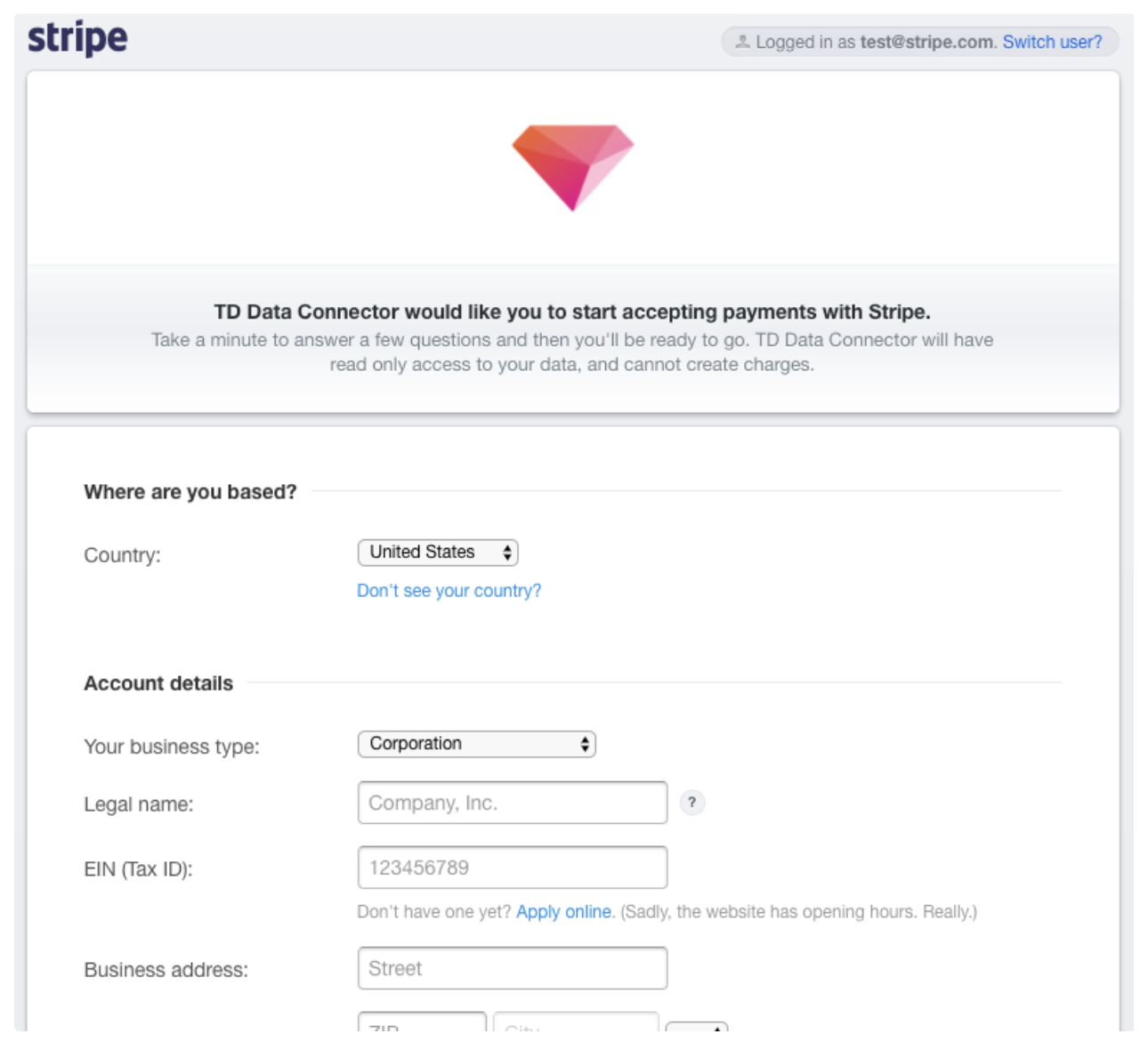The height and width of the screenshot is (1050, 1148).
Task: Click the pink gem app logo
Action: click(573, 166)
